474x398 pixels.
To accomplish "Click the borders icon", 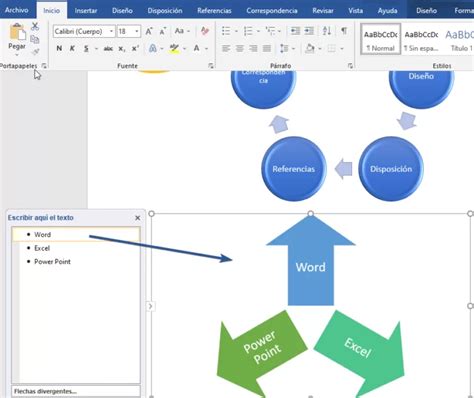I will tap(331, 49).
